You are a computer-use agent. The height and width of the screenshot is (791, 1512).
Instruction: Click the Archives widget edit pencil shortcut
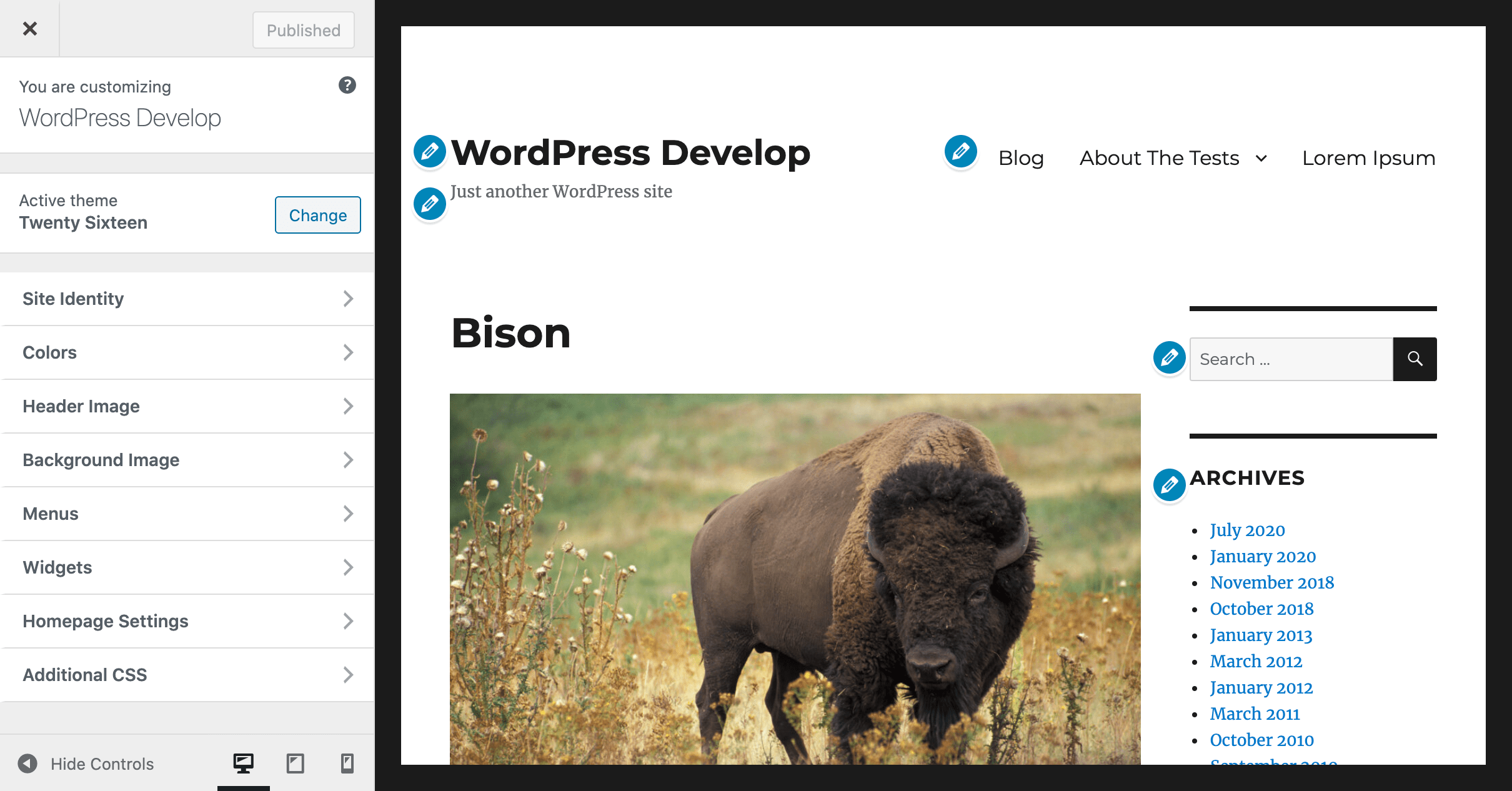[1170, 485]
